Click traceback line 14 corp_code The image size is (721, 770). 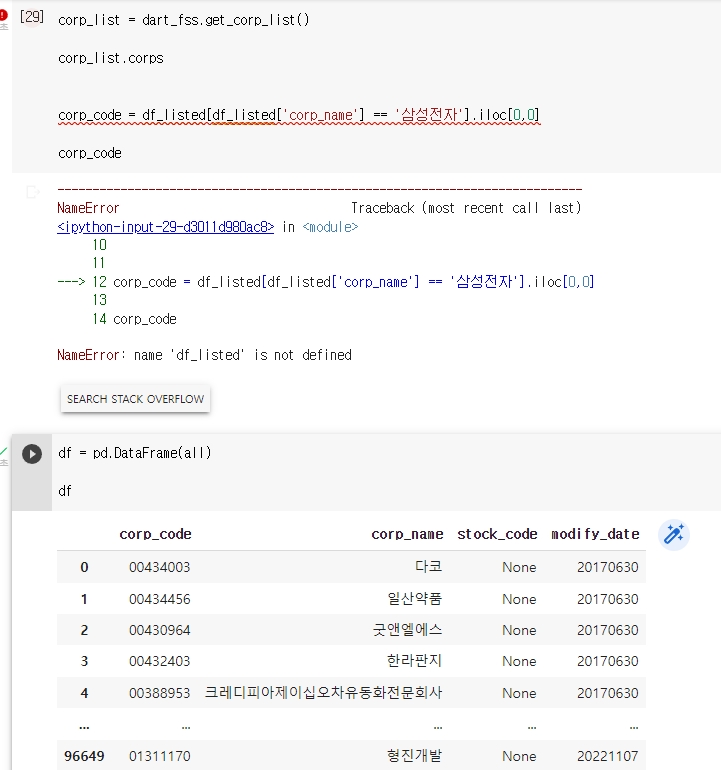click(x=135, y=319)
